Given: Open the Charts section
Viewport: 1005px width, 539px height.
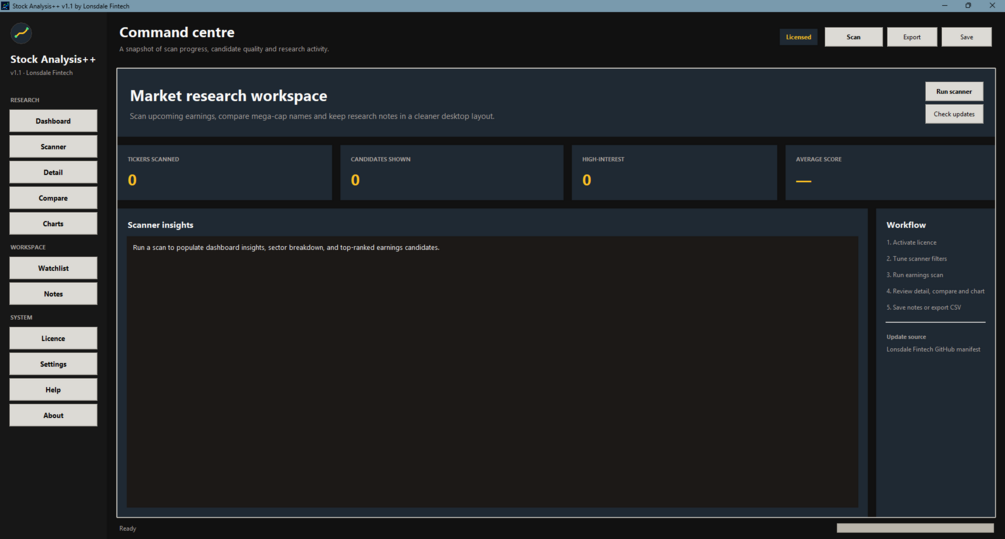Looking at the screenshot, I should click(x=53, y=224).
